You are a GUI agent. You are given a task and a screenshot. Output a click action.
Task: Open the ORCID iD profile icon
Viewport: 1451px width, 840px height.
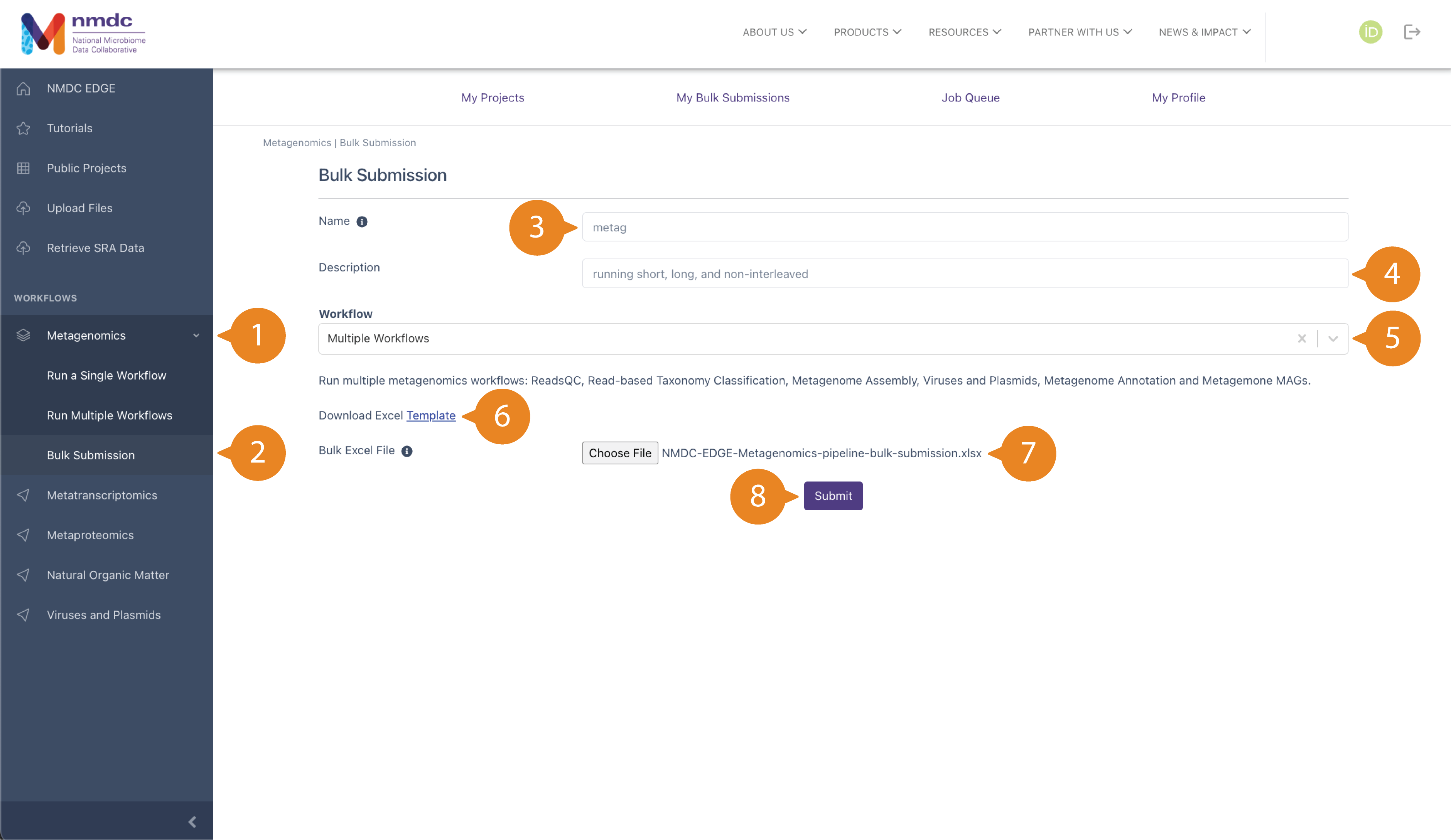[x=1370, y=32]
